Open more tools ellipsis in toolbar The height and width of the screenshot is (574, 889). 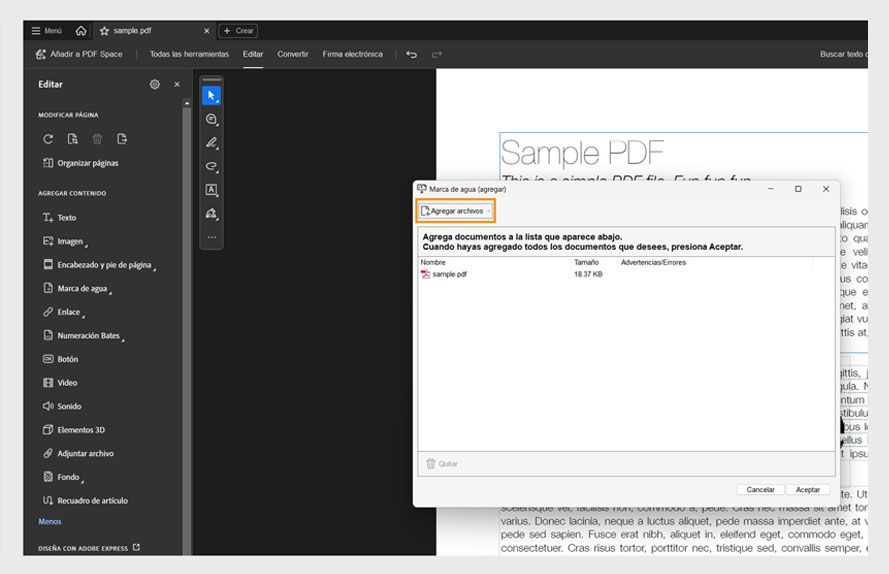[211, 237]
